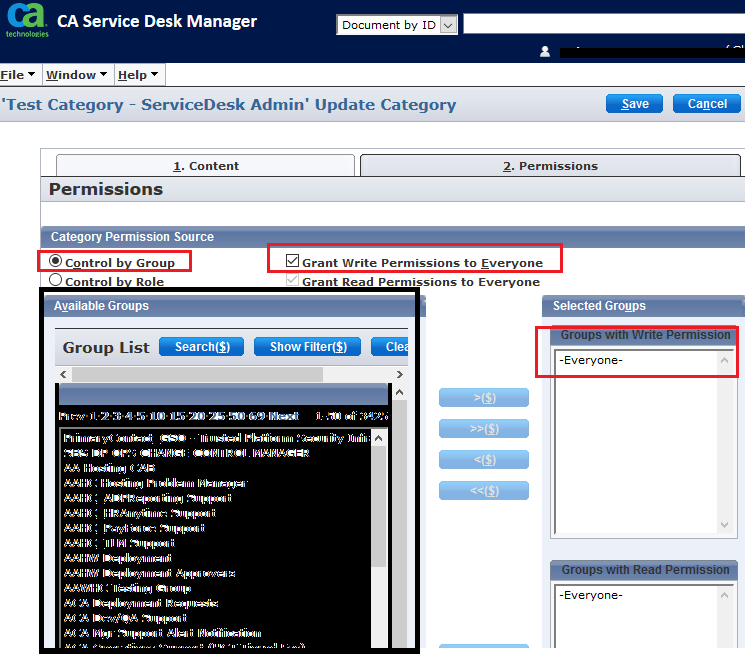Viewport: 745px width, 654px height.
Task: Click the group names listbox scrollbar thumb
Action: (x=379, y=506)
